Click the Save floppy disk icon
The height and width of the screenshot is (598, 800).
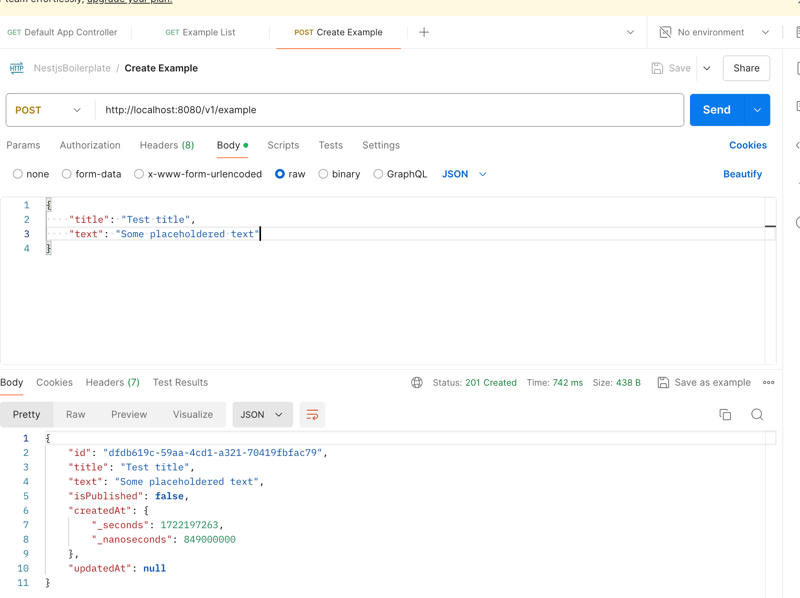click(657, 68)
